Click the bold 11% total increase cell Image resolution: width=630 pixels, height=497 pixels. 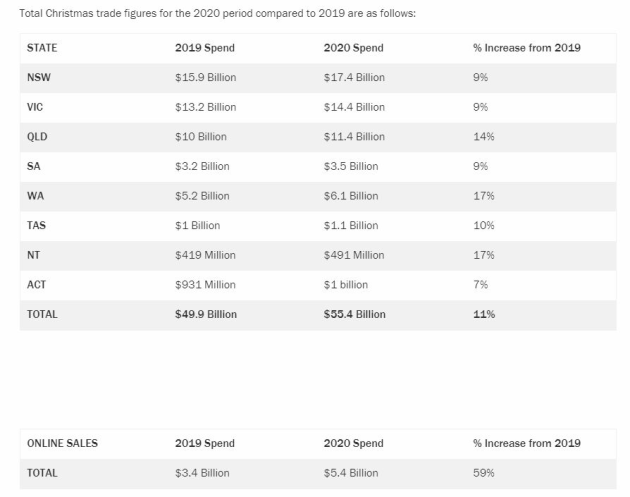484,314
